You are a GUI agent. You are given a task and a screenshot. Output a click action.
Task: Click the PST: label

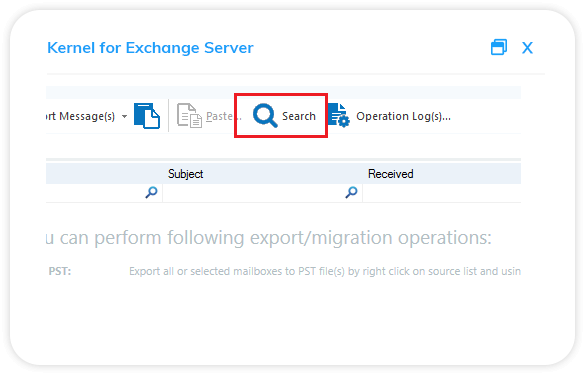[x=60, y=271]
